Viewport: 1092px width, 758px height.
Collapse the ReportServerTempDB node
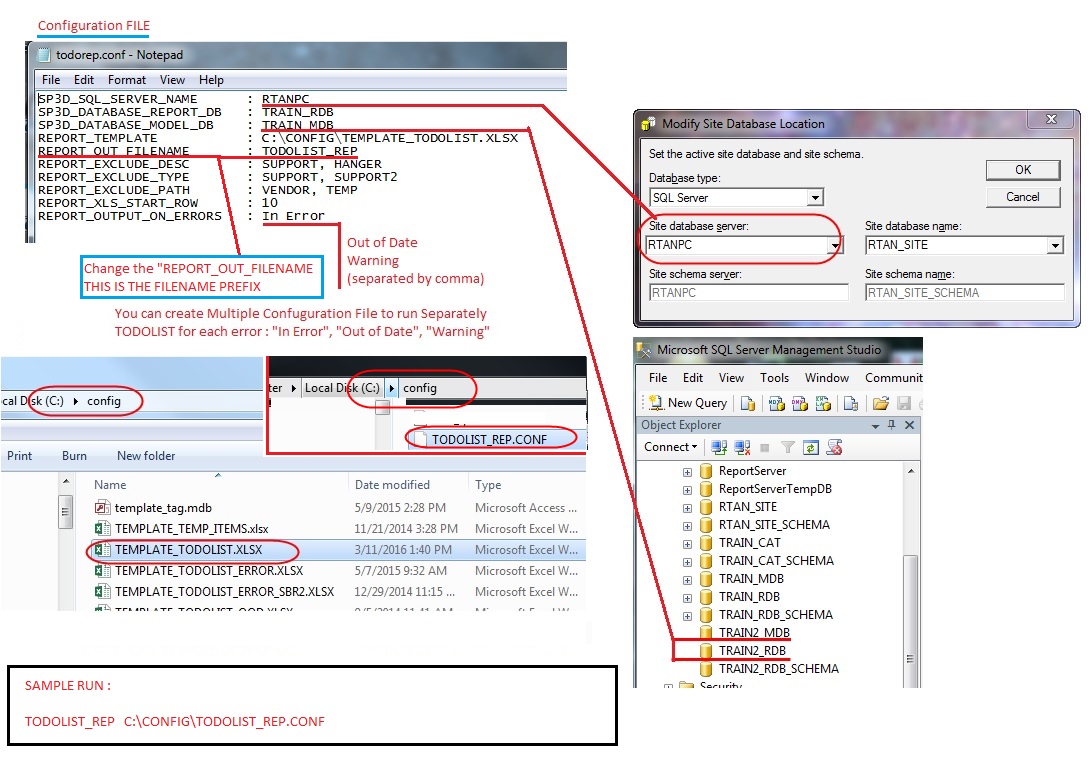(x=686, y=488)
